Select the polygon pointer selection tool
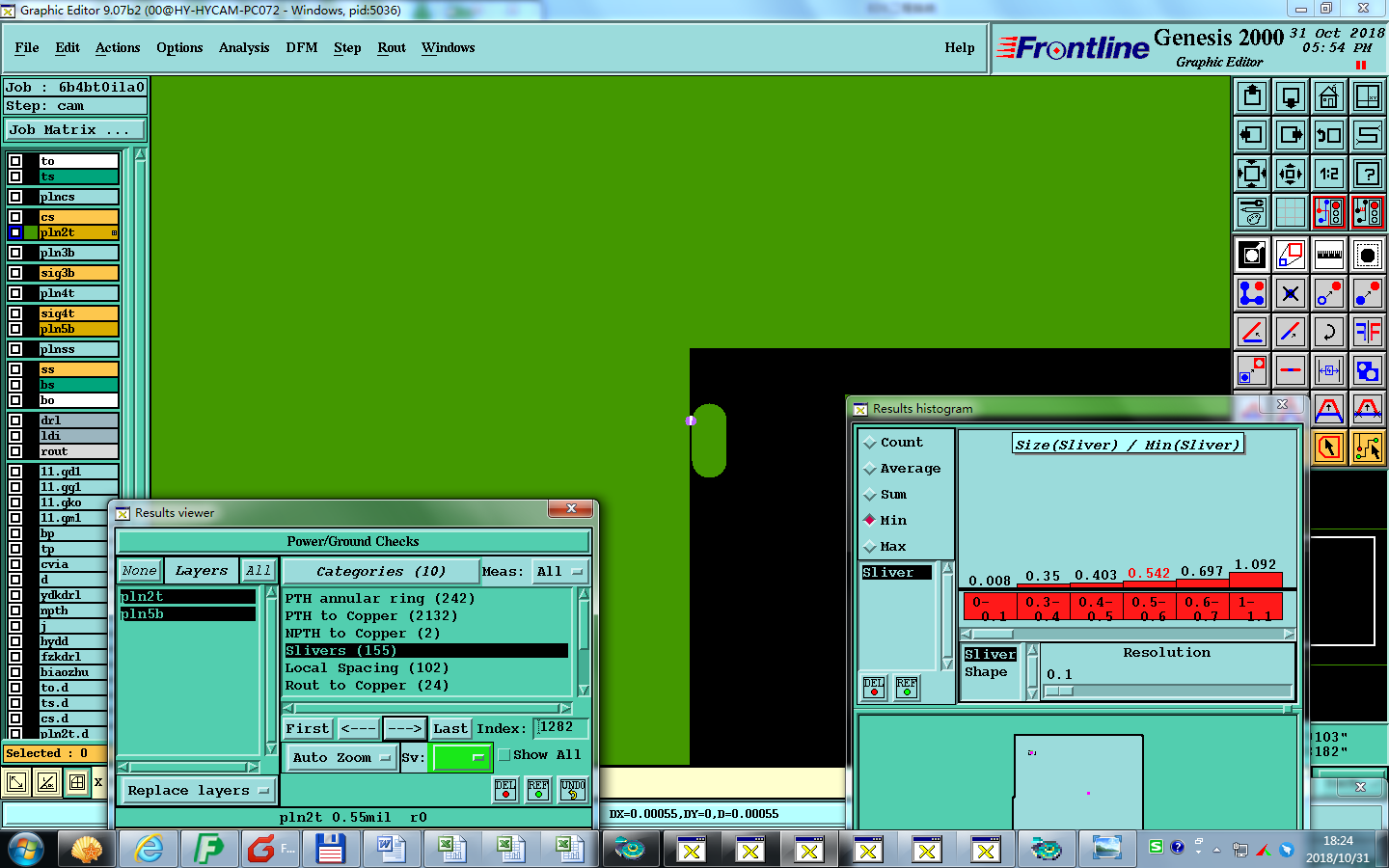This screenshot has height=868, width=1389. point(1329,448)
